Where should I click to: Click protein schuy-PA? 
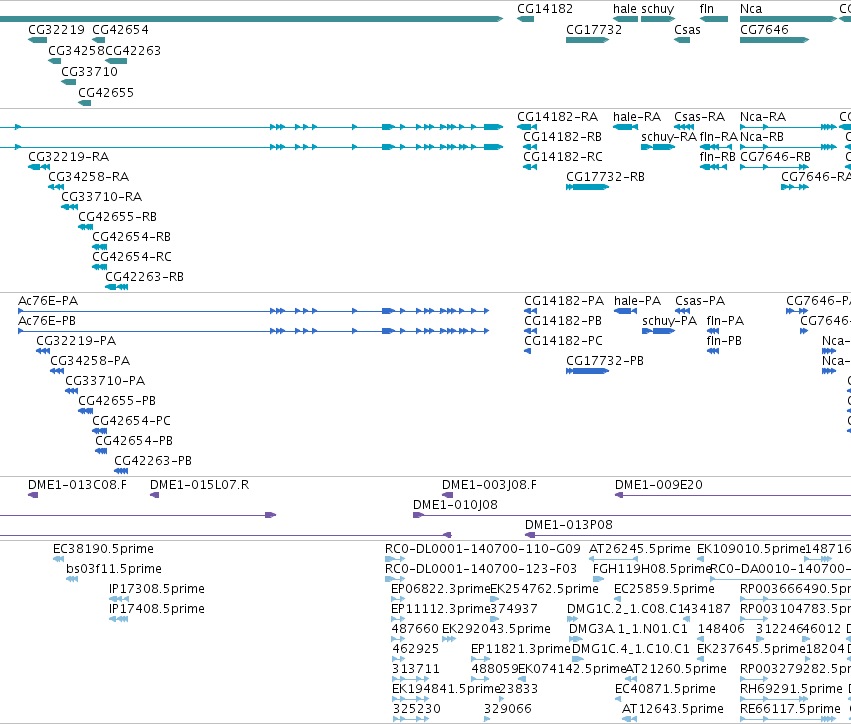[669, 321]
